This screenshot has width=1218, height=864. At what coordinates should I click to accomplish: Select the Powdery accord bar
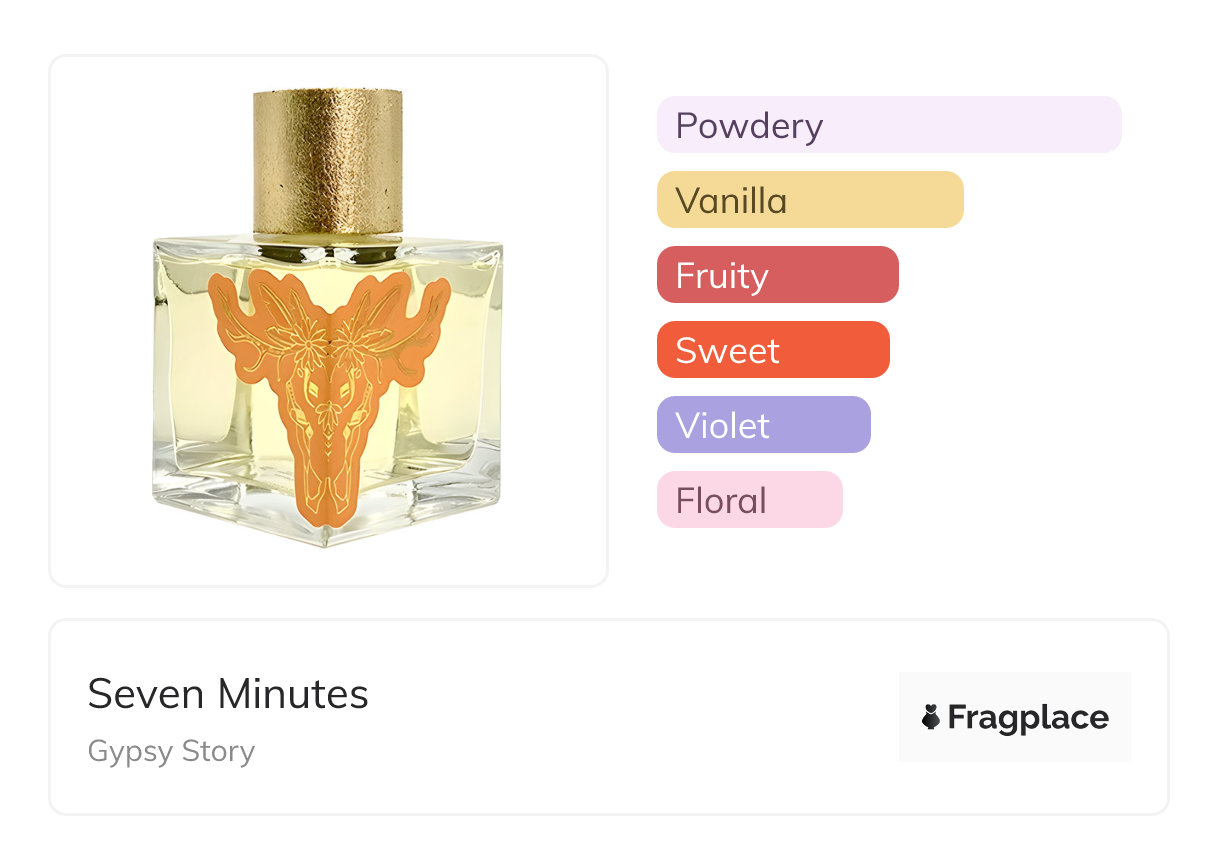(889, 125)
